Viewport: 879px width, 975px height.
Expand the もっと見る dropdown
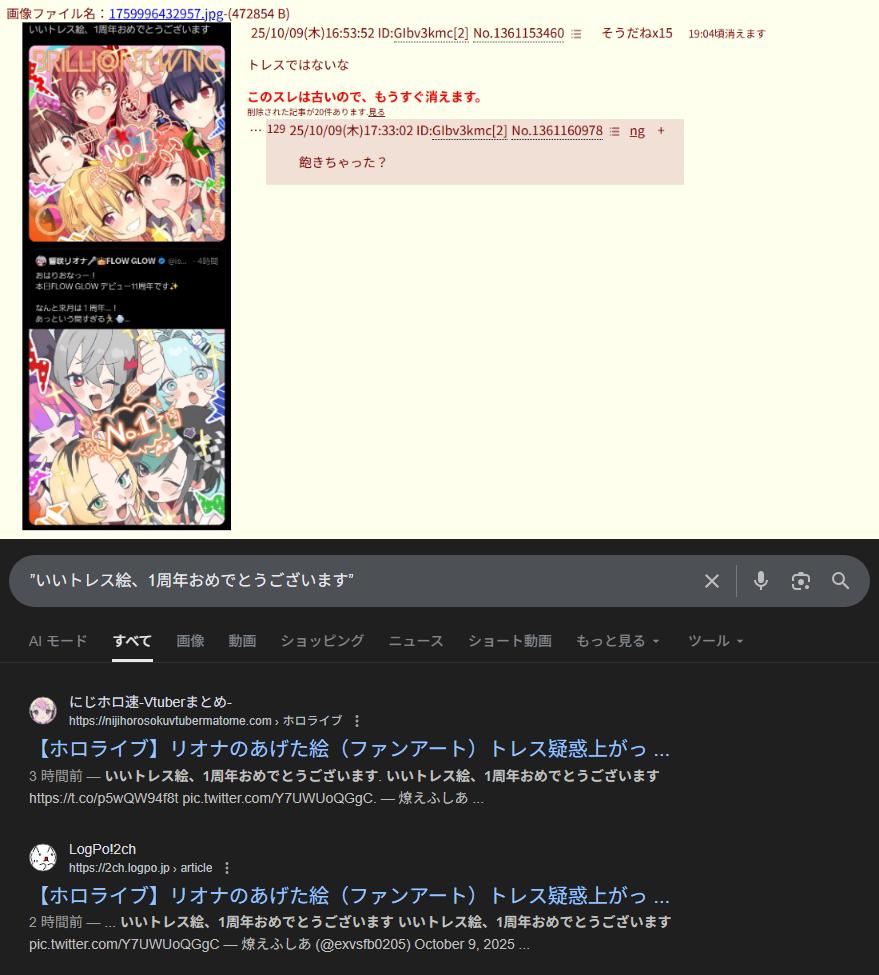coord(617,640)
